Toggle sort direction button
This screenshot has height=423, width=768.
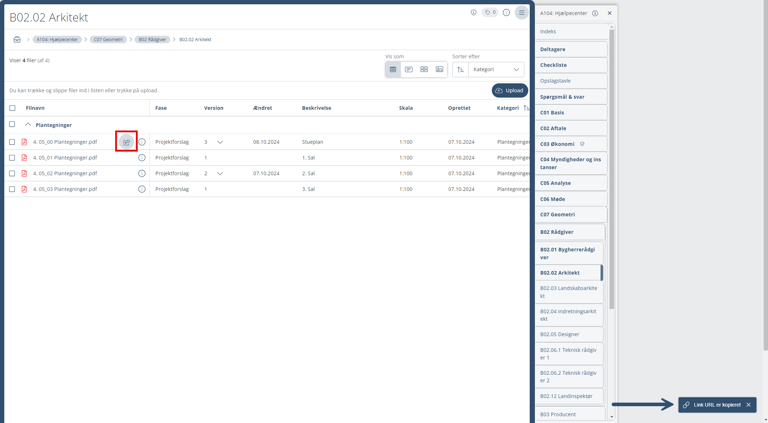(461, 70)
